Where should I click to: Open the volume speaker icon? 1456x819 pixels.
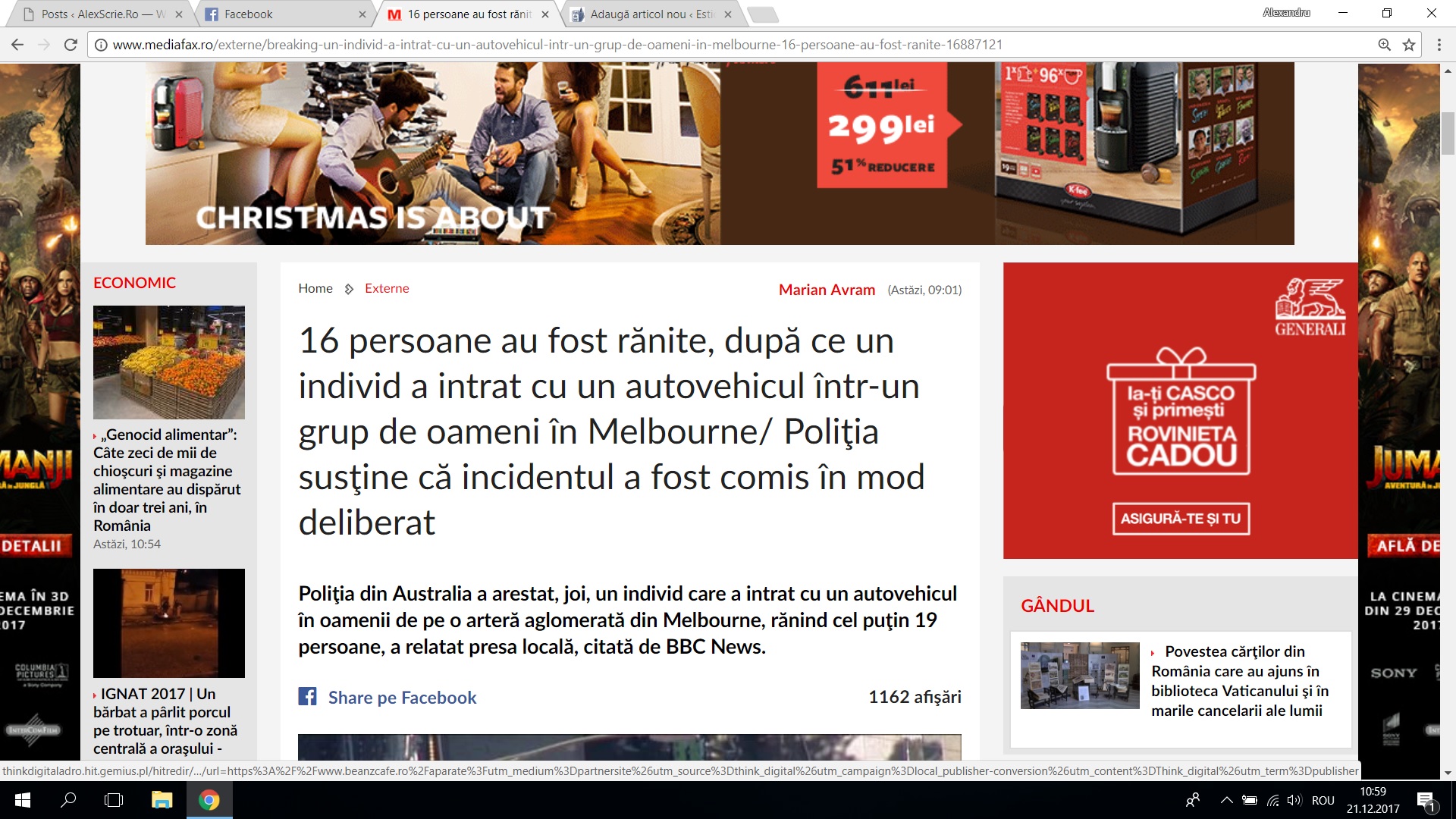click(x=1294, y=800)
